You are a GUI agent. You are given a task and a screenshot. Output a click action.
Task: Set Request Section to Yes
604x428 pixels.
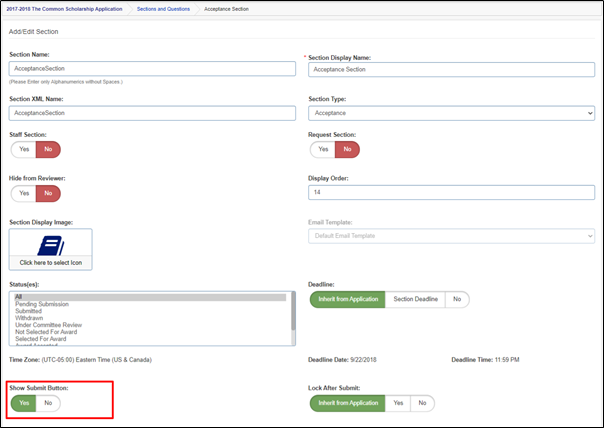click(x=323, y=149)
